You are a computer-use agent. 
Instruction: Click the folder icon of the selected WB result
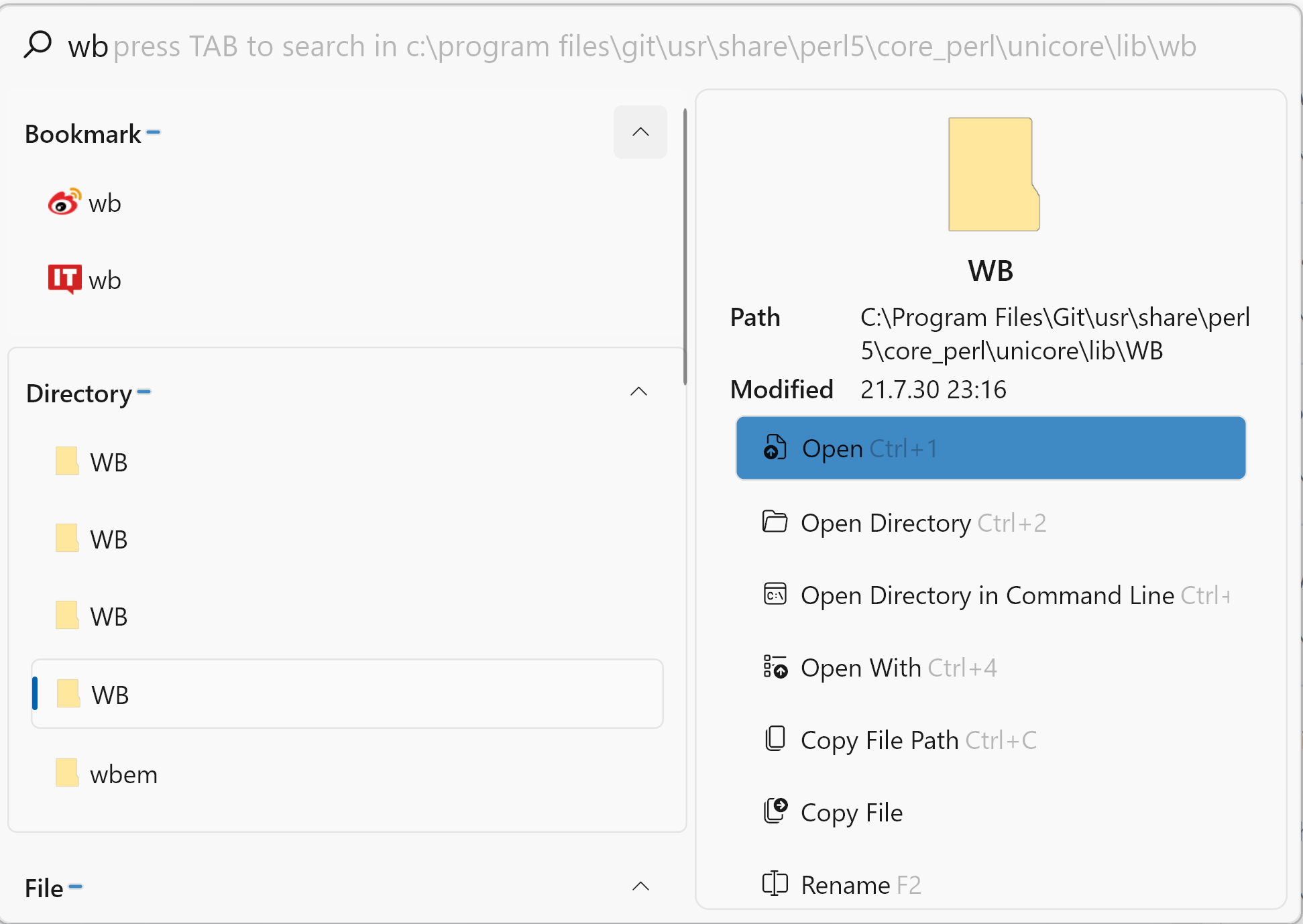68,693
